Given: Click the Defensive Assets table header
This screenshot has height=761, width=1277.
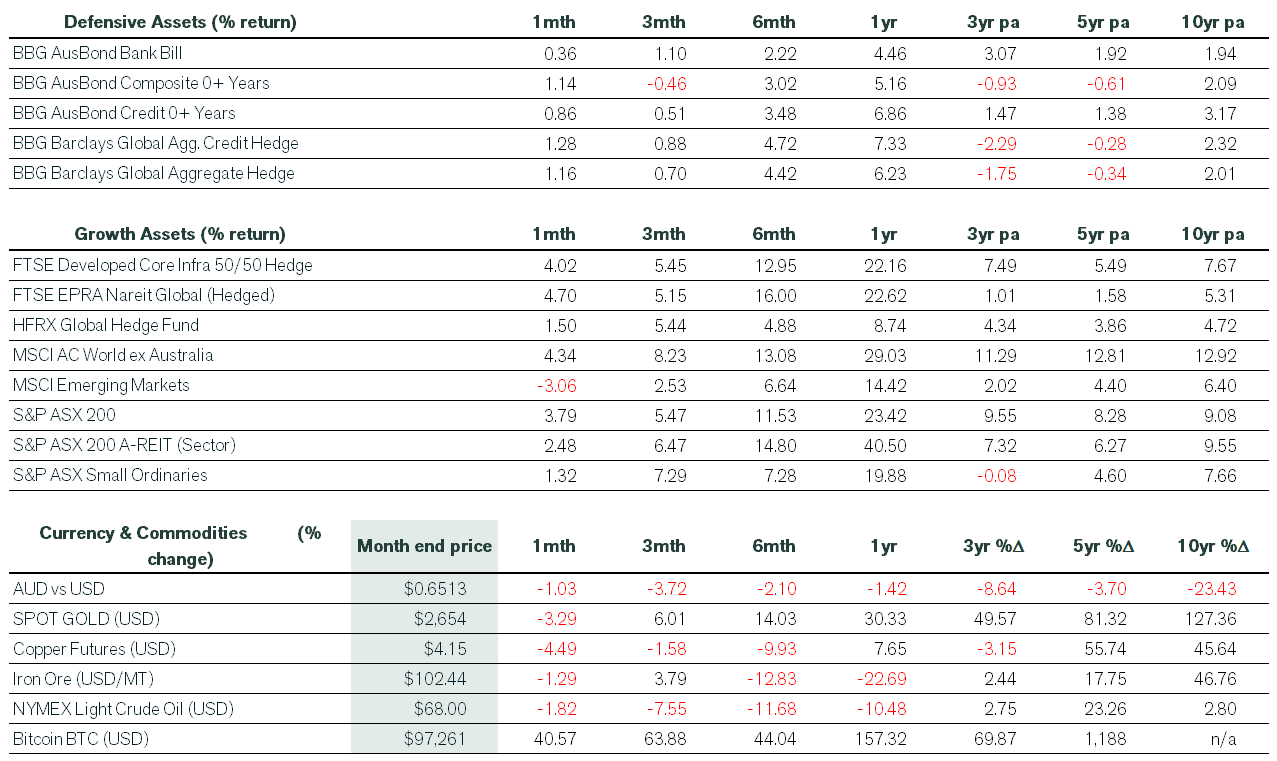Looking at the screenshot, I should pyautogui.click(x=180, y=22).
